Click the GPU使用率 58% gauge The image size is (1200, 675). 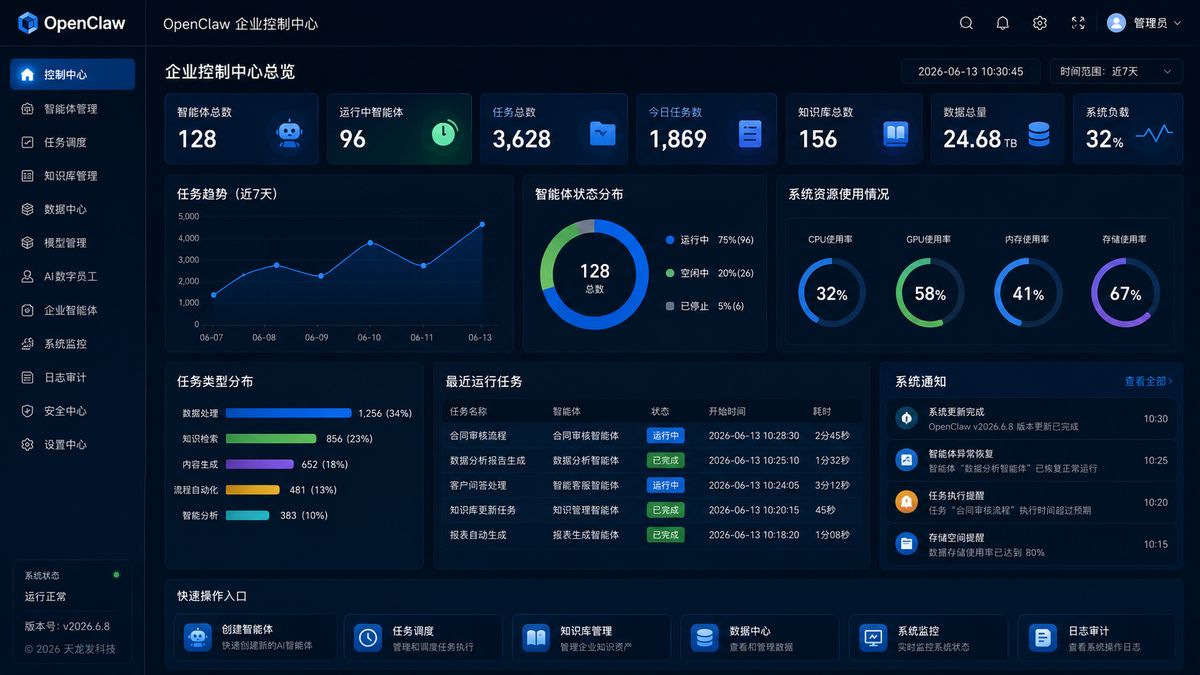(929, 293)
